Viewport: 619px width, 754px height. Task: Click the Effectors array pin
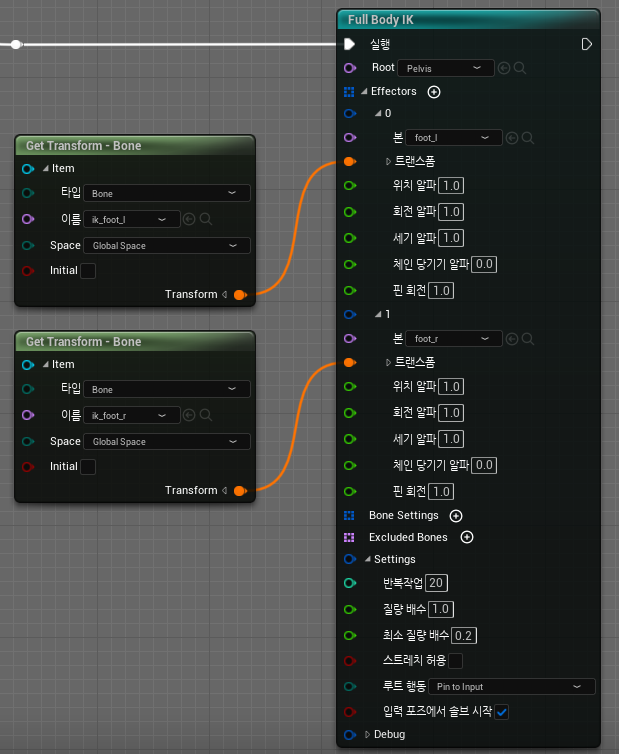[x=349, y=91]
